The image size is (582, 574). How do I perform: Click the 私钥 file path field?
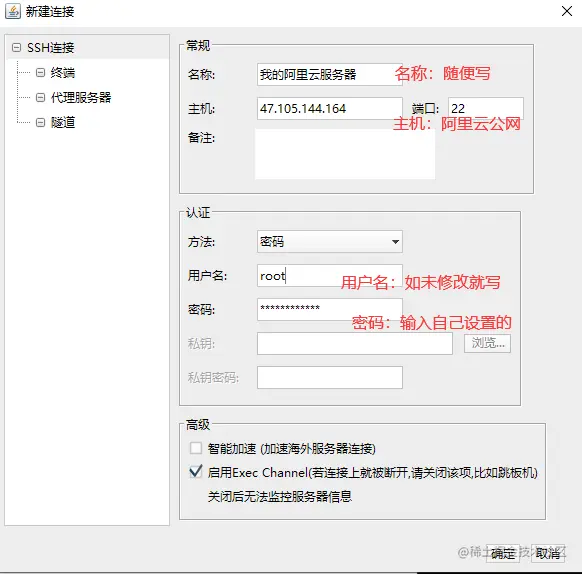point(354,343)
